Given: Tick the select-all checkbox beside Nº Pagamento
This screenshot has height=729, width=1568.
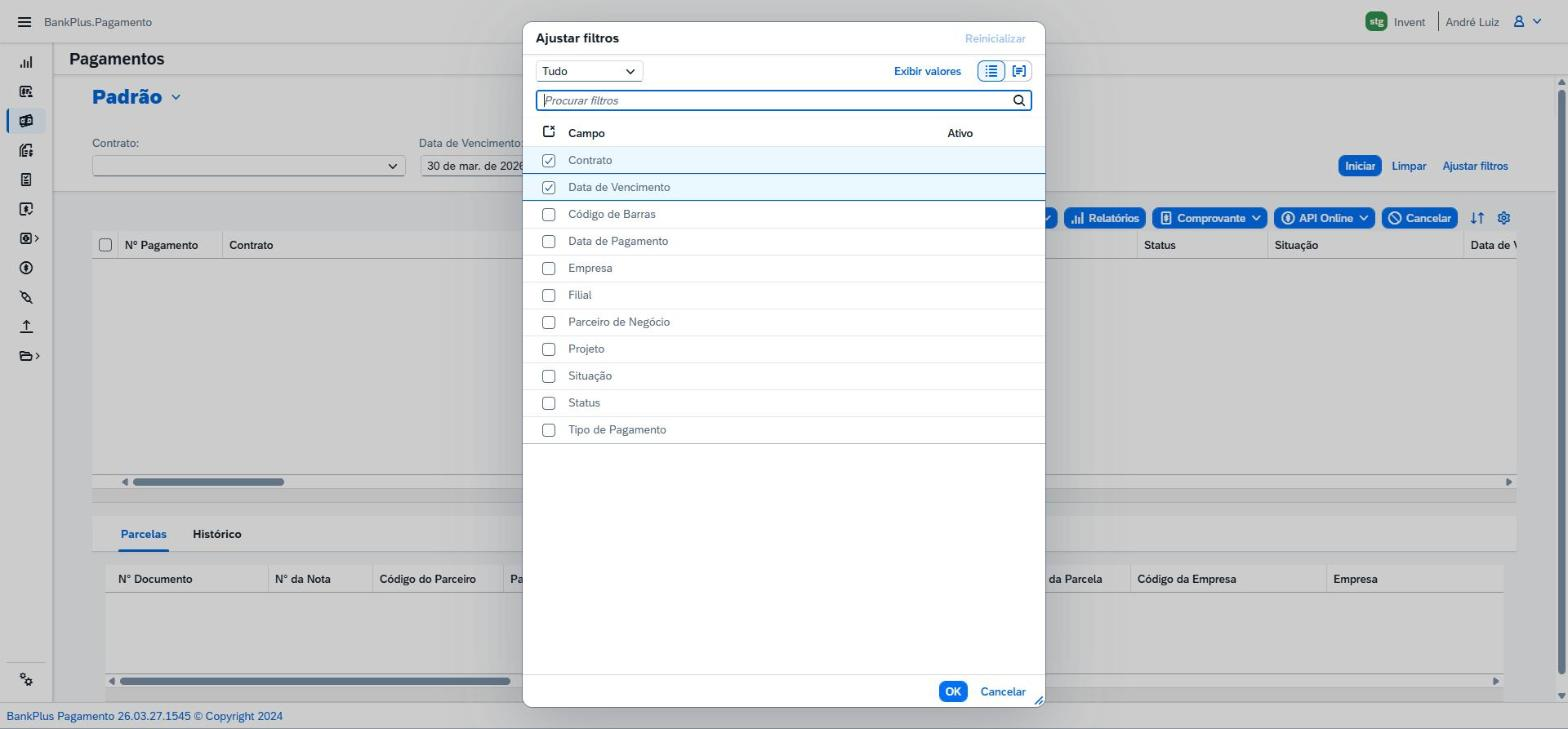Looking at the screenshot, I should [x=105, y=245].
